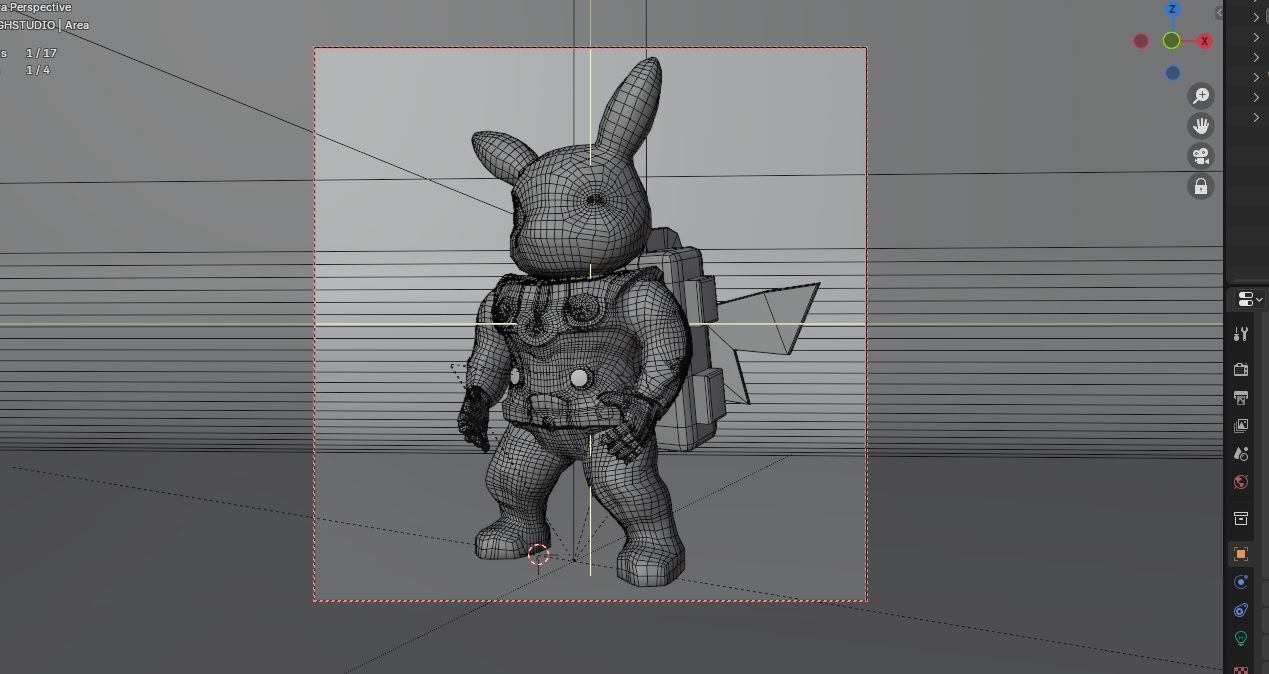This screenshot has width=1269, height=674.
Task: Click the '1 / 17' statistics text
Action: coord(41,53)
